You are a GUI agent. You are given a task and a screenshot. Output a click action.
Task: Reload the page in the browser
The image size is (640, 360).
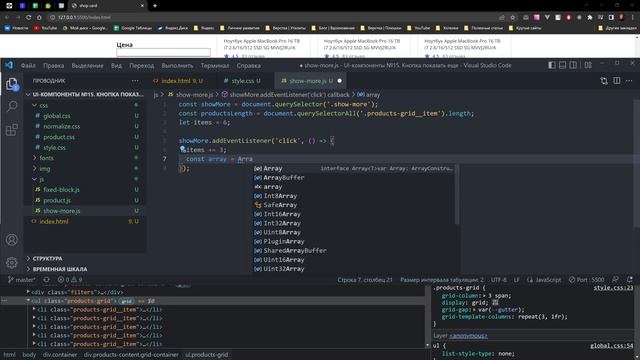coord(29,18)
